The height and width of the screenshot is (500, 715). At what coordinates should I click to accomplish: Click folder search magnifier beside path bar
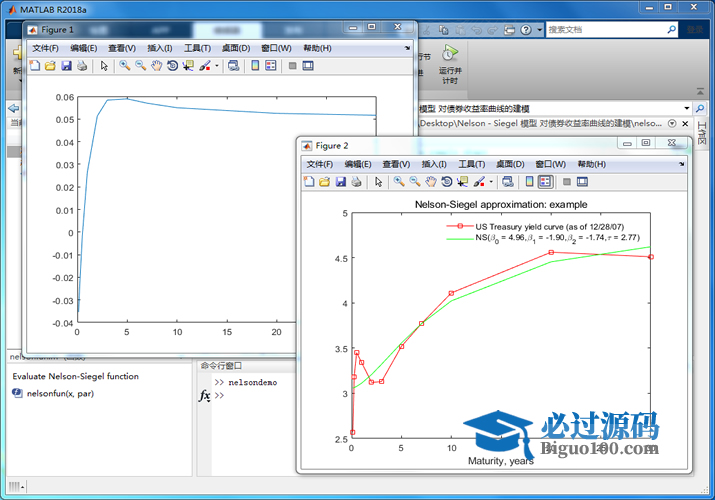[x=699, y=108]
